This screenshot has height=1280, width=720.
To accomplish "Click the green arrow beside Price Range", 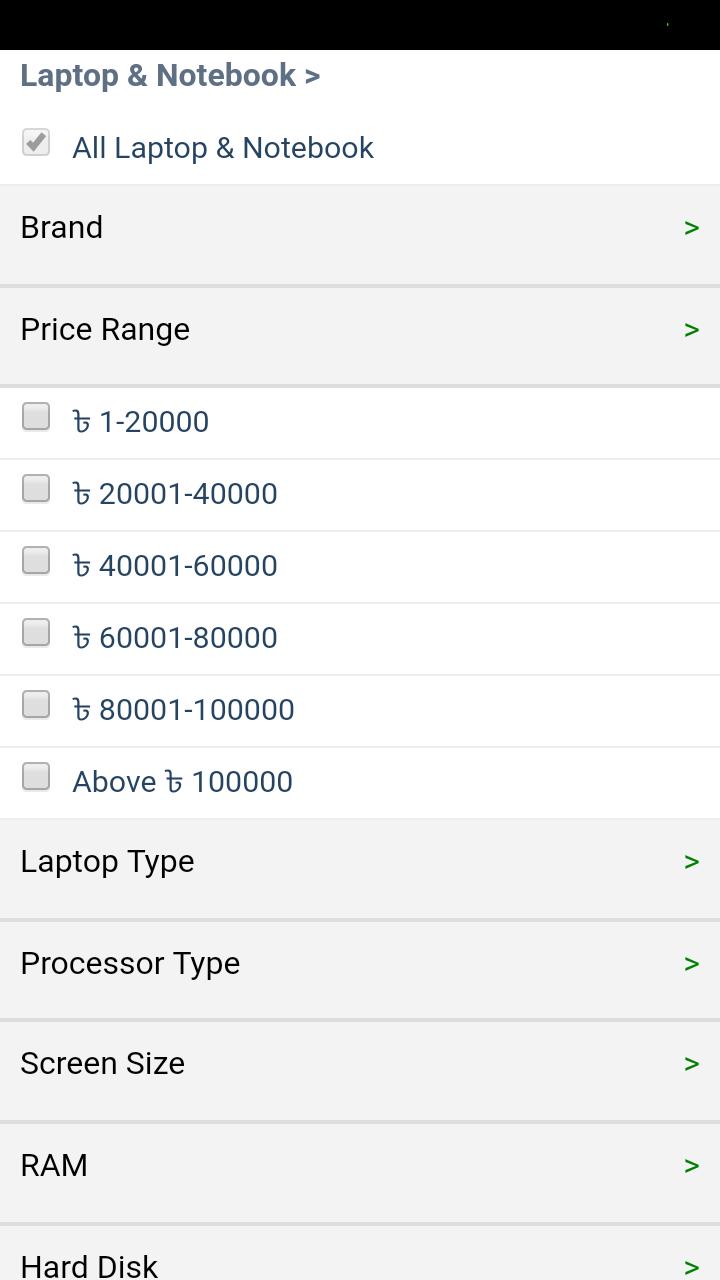I will point(691,330).
